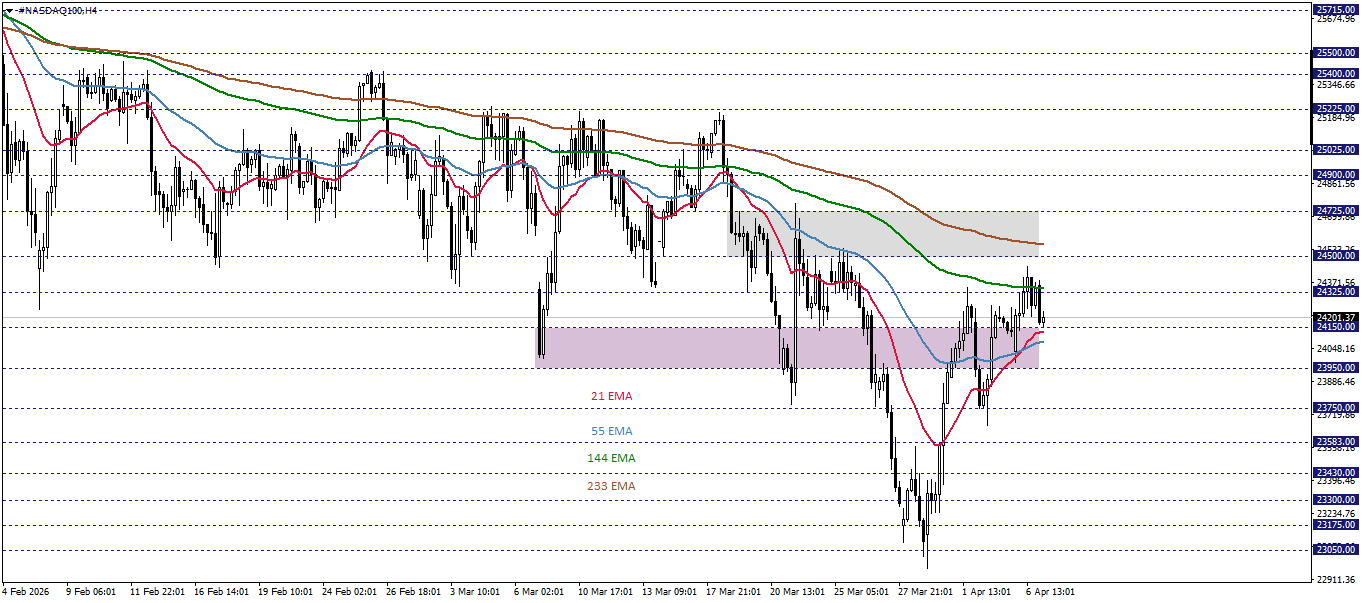Select the 144 EMA green legend label

610,457
